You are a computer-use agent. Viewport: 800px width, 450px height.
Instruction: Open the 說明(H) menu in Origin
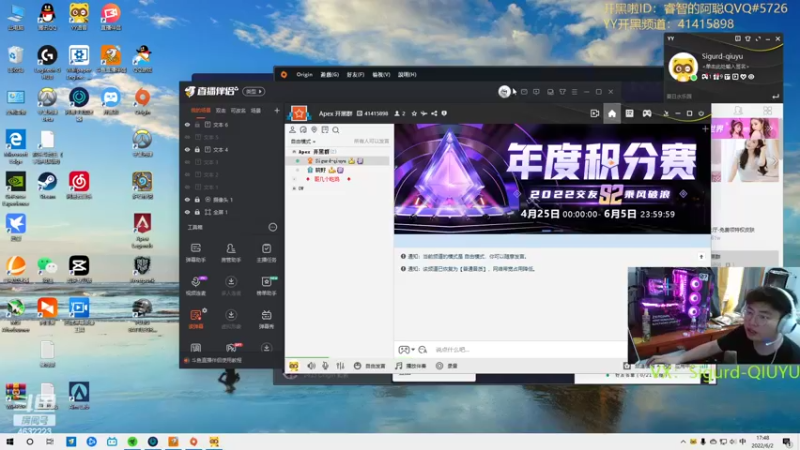(x=407, y=74)
